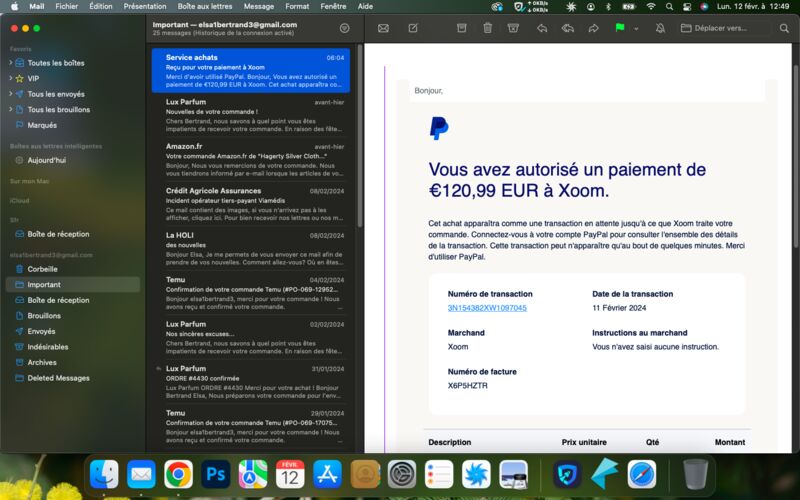Open Safari from the Dock
800x500 pixels.
(642, 474)
